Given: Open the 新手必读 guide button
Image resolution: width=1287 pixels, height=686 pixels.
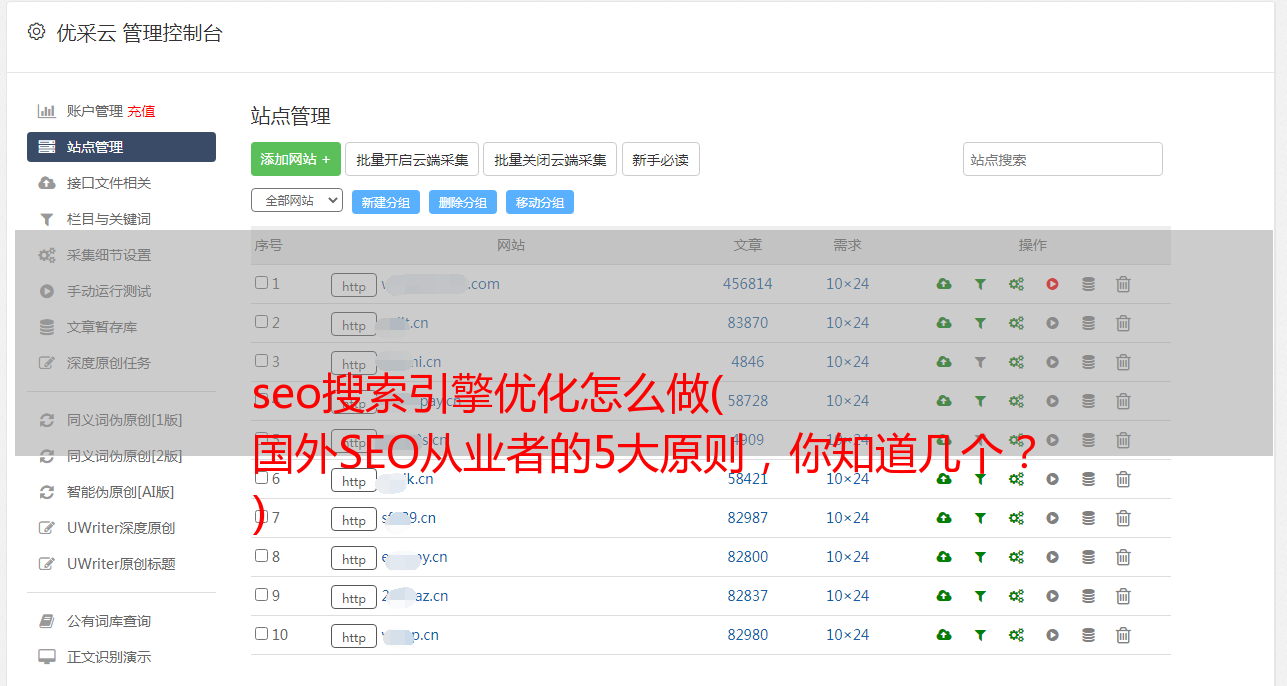Looking at the screenshot, I should 660,159.
